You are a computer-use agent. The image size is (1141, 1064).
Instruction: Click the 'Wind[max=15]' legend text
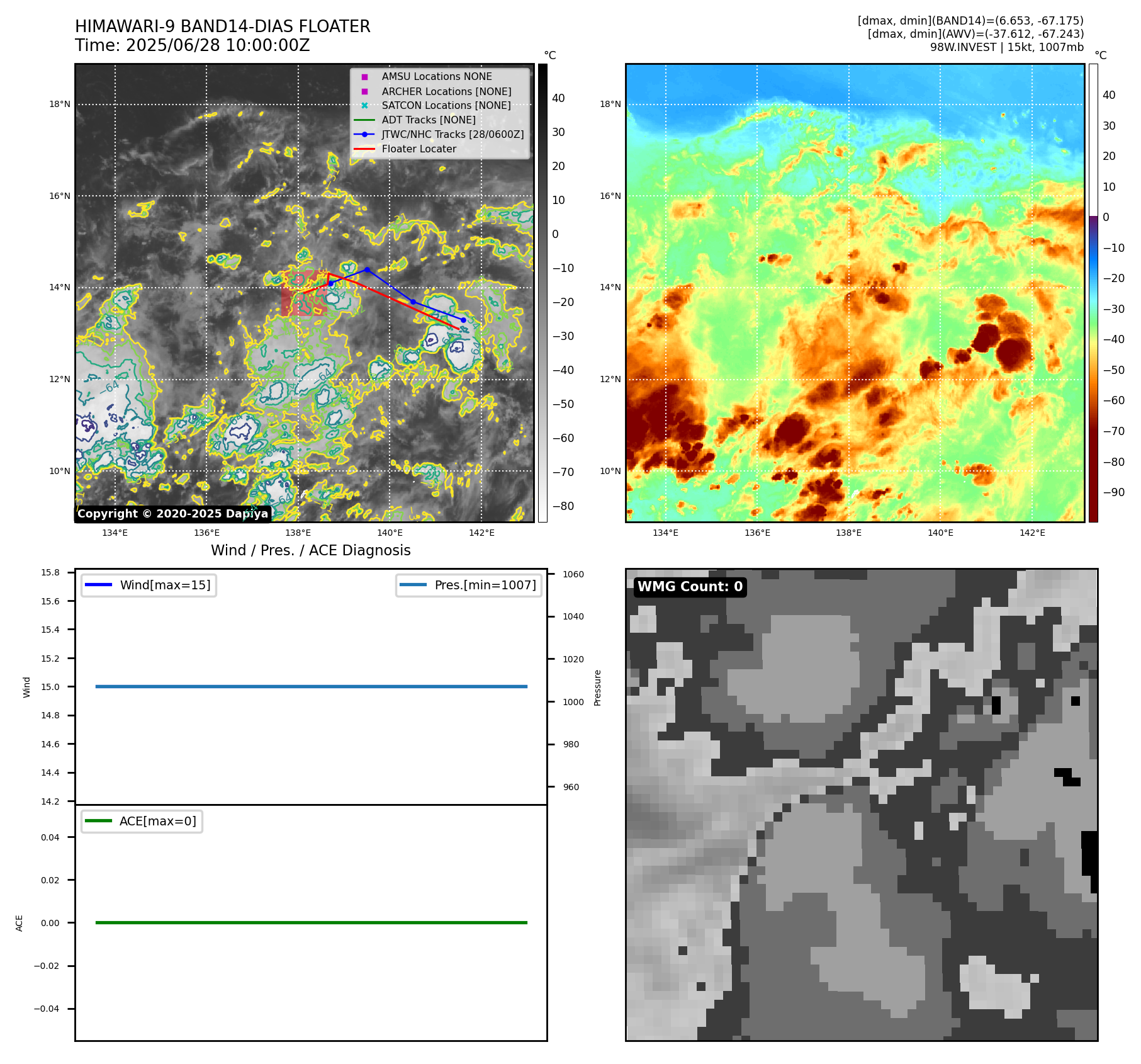166,585
